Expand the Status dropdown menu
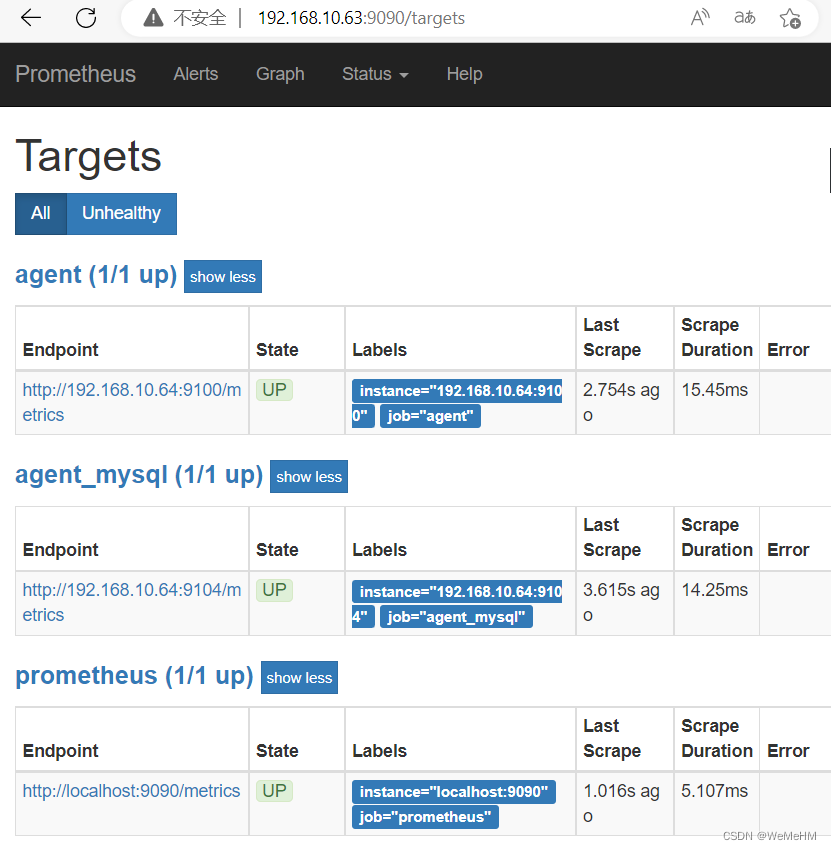Image resolution: width=831 pixels, height=850 pixels. point(375,74)
